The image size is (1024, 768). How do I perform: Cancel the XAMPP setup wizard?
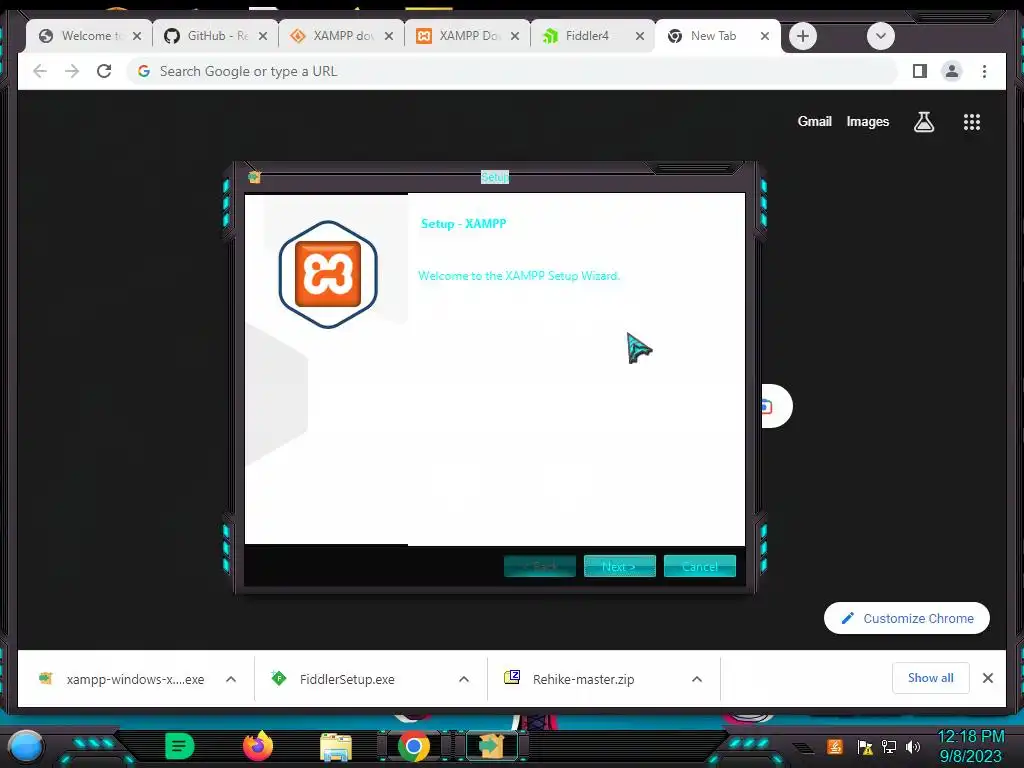699,566
